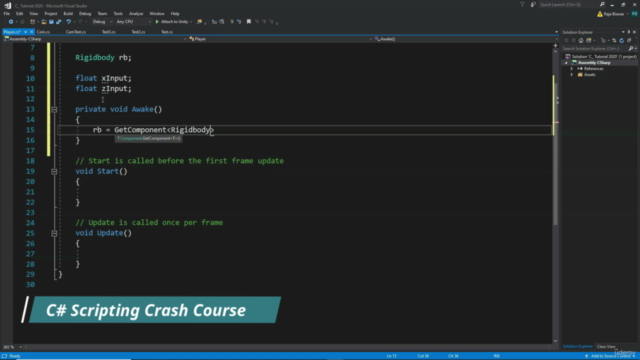This screenshot has height=360, width=640.
Task: Click the Navigate Backward toolbar icon
Action: pos(11,22)
